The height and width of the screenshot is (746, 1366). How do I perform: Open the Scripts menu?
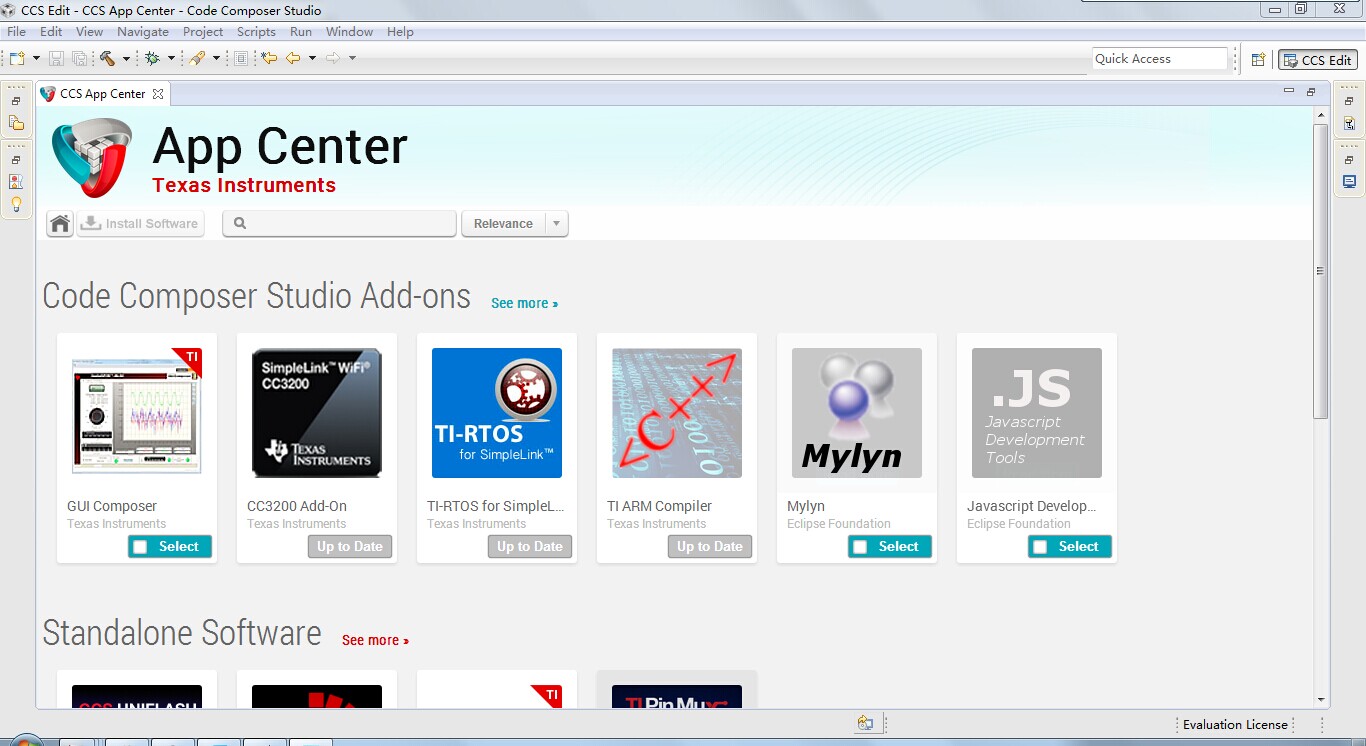point(256,32)
